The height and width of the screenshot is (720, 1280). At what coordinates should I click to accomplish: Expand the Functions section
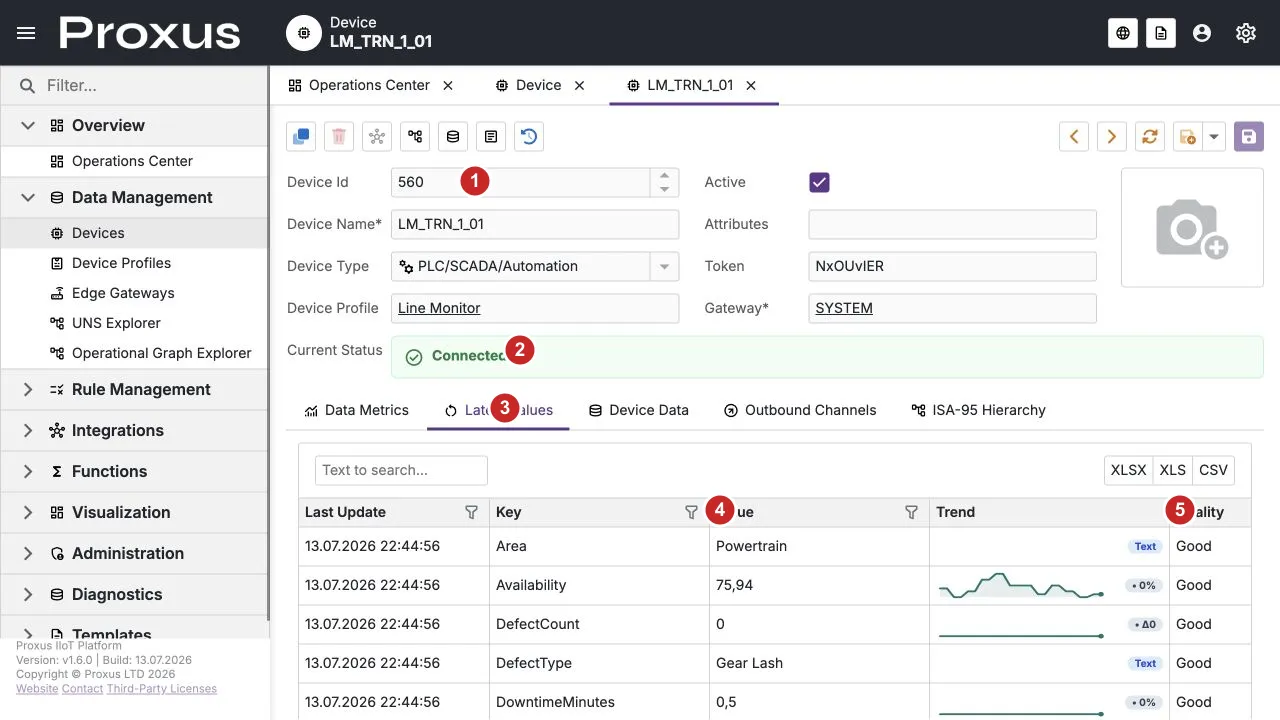click(x=28, y=471)
